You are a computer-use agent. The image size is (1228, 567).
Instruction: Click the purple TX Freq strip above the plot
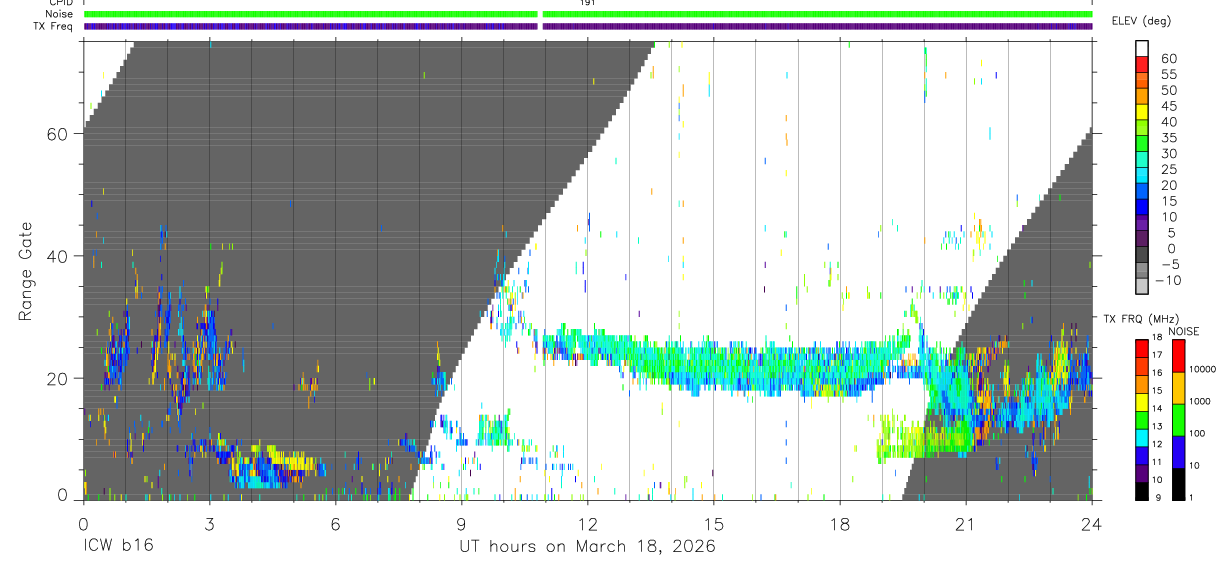(x=588, y=26)
